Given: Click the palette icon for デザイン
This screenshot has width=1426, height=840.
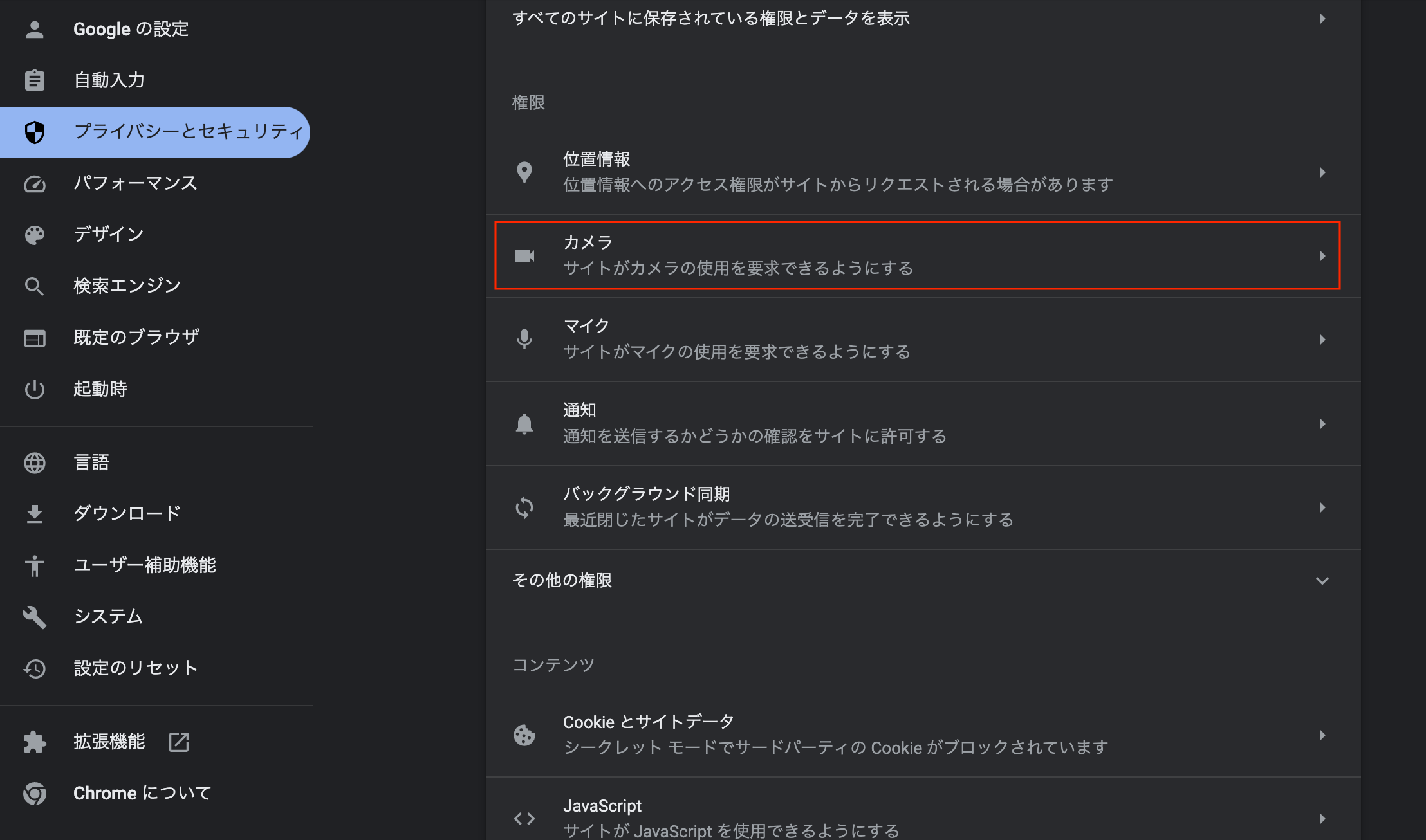Looking at the screenshot, I should click(x=35, y=235).
